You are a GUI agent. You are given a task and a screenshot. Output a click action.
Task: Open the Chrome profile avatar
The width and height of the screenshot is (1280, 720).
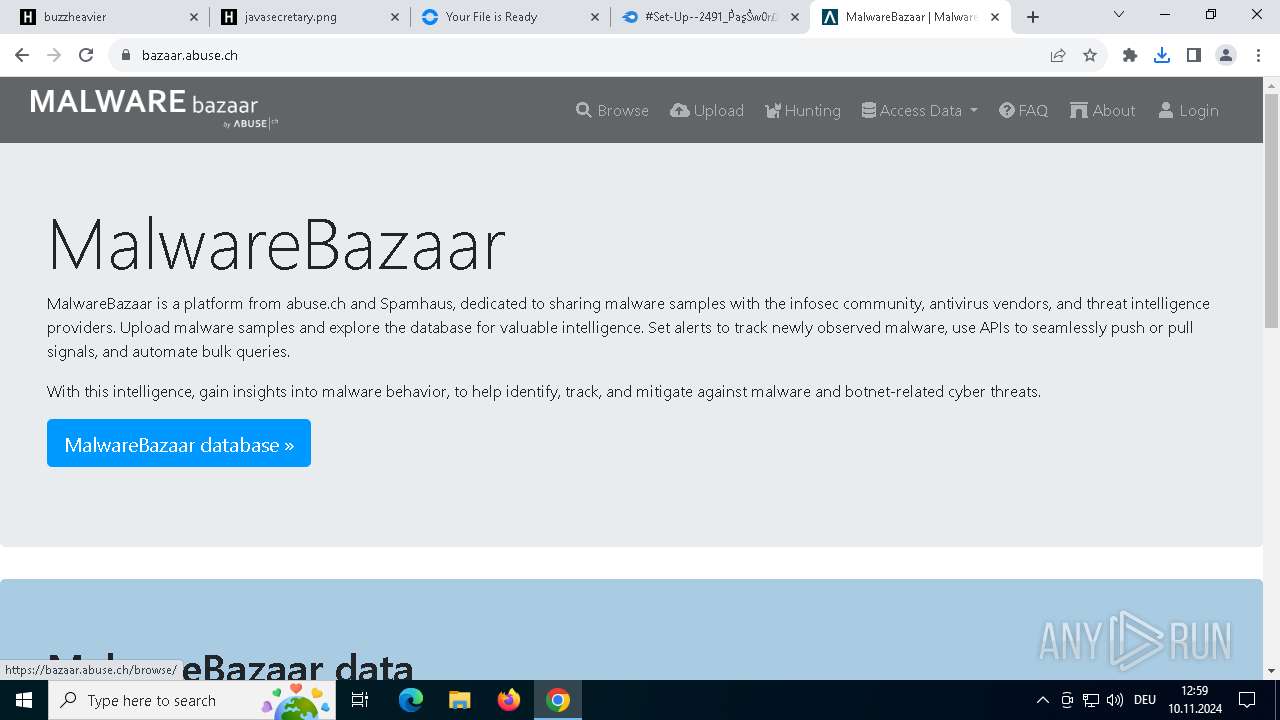pyautogui.click(x=1226, y=55)
